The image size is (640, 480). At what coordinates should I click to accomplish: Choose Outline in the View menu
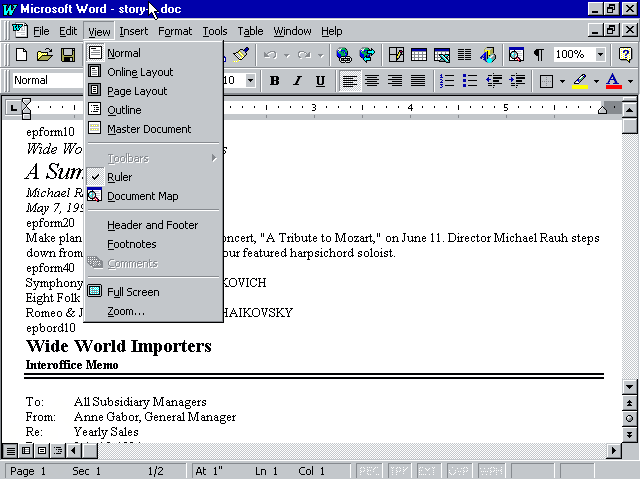153,110
